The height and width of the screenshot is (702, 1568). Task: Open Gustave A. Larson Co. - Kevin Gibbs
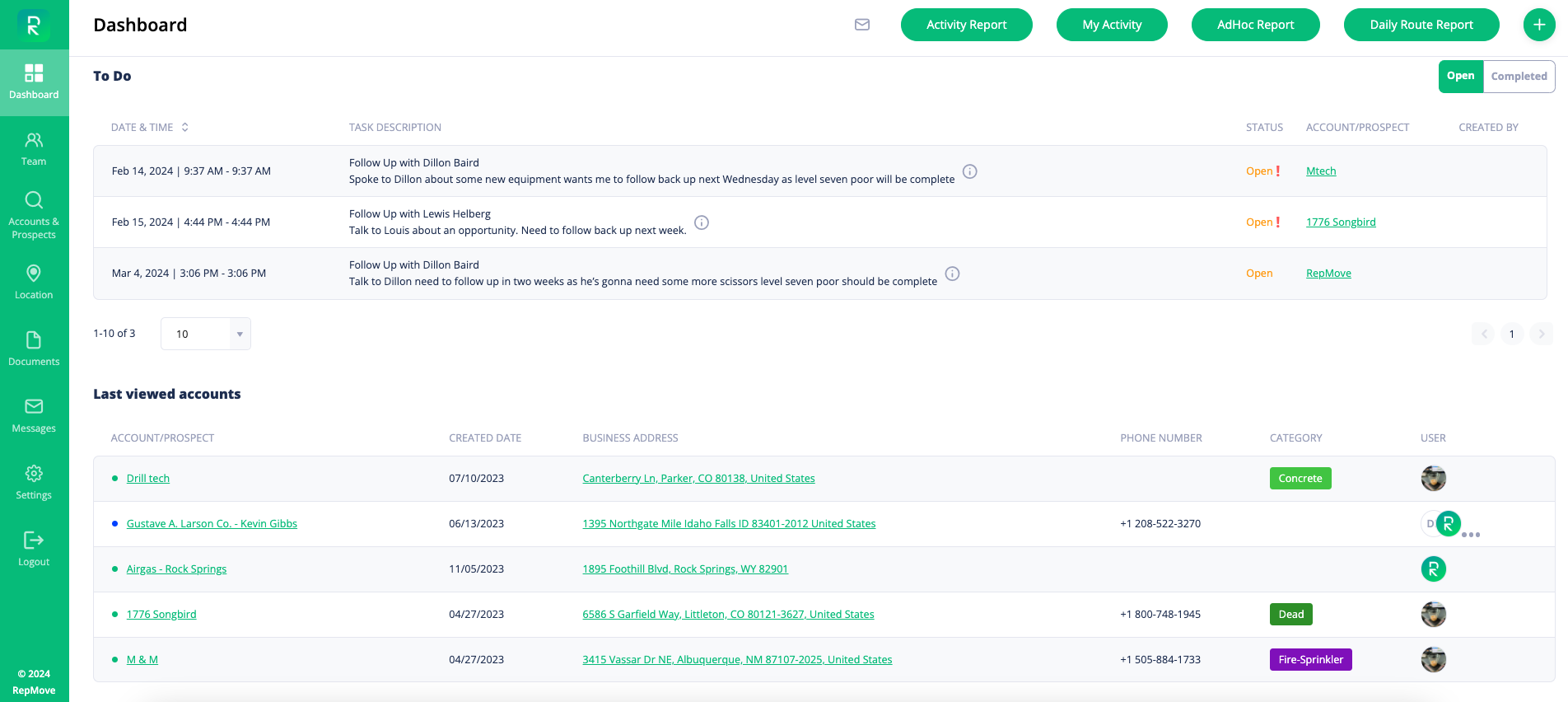click(212, 524)
